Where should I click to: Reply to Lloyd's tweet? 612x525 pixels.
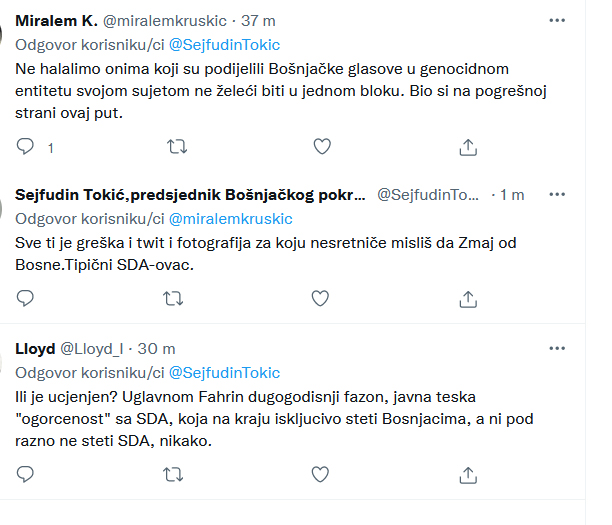[27, 474]
